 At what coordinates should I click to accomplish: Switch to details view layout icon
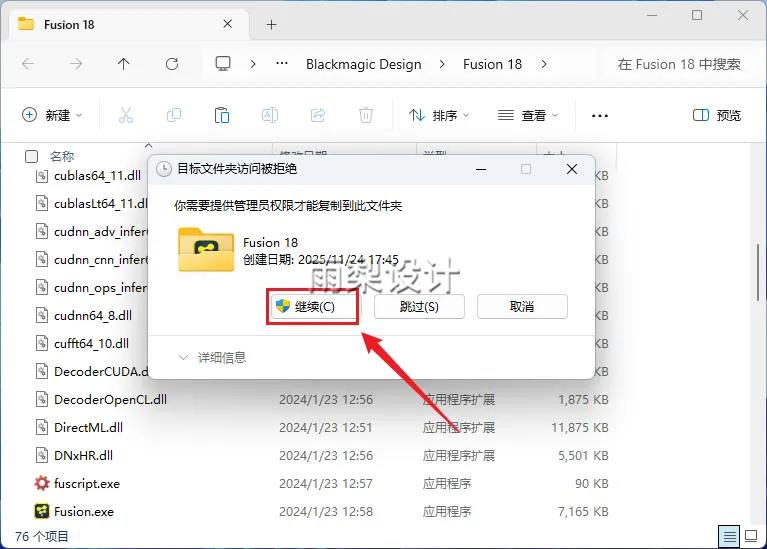click(729, 537)
